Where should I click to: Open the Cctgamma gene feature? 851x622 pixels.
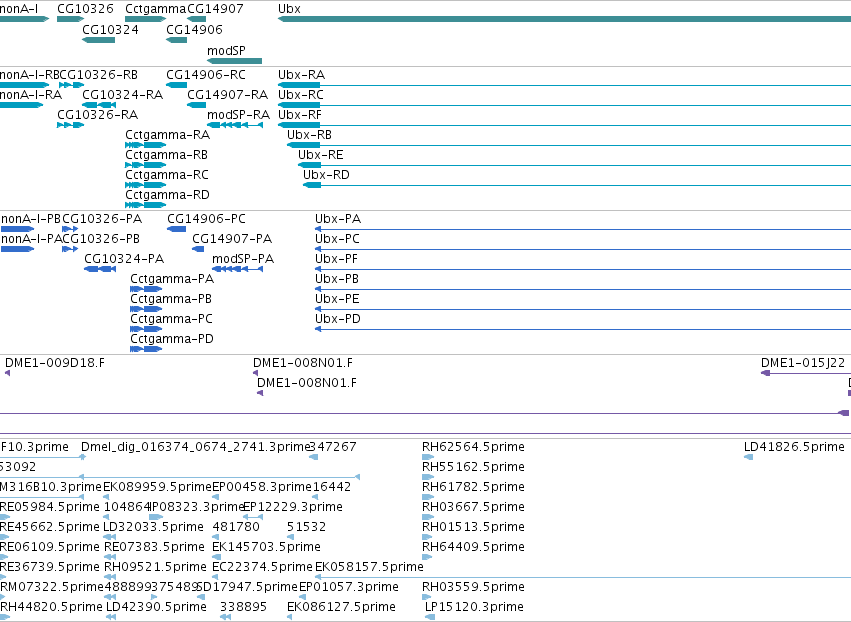pyautogui.click(x=145, y=19)
